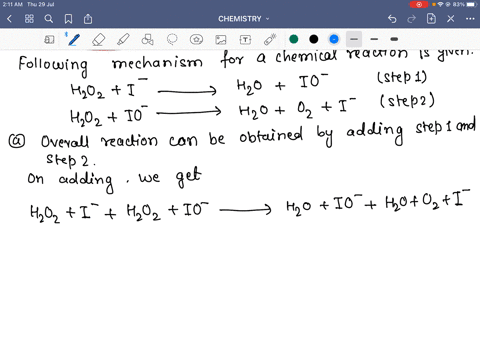Choose the green pen color
The image size is (480, 360).
pos(294,39)
